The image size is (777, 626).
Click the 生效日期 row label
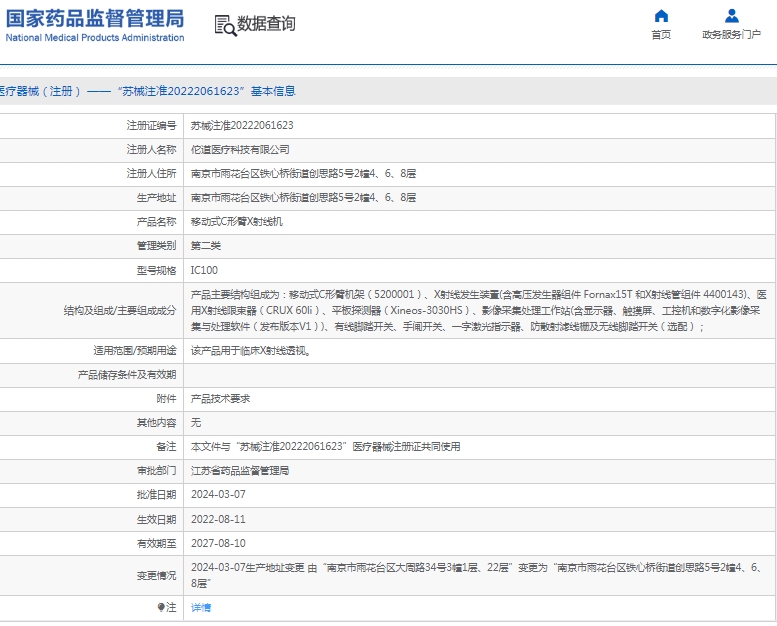(157, 519)
